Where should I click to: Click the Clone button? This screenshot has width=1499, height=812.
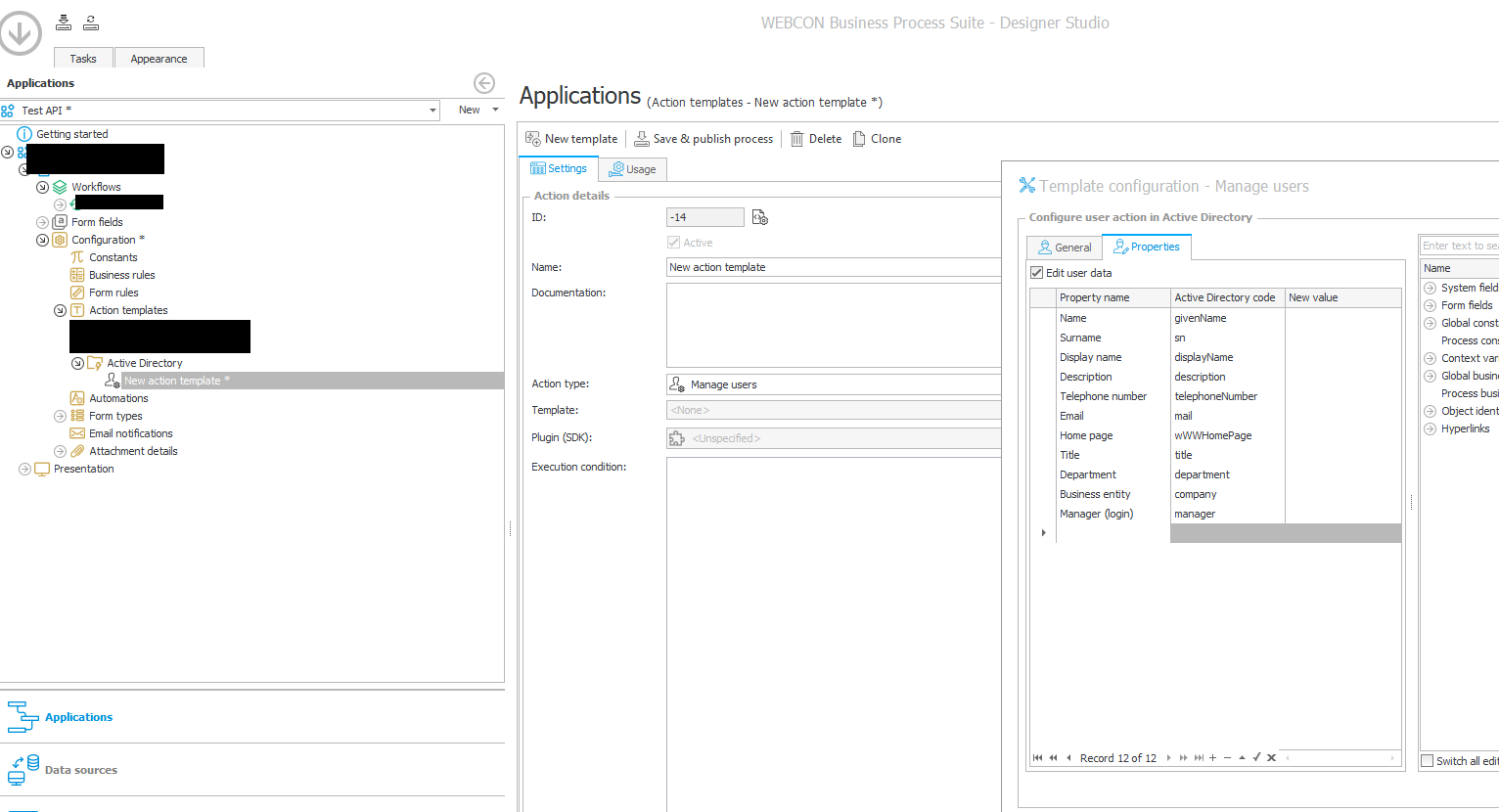click(877, 139)
